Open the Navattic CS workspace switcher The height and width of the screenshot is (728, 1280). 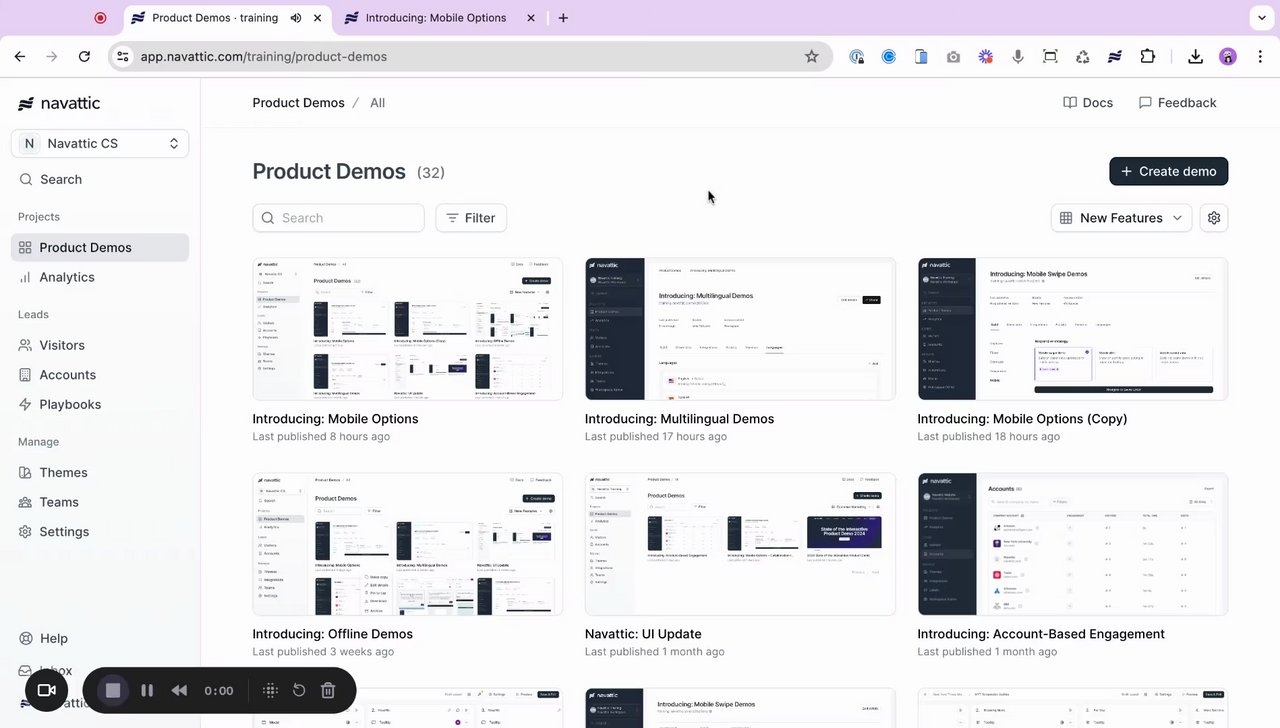tap(100, 143)
